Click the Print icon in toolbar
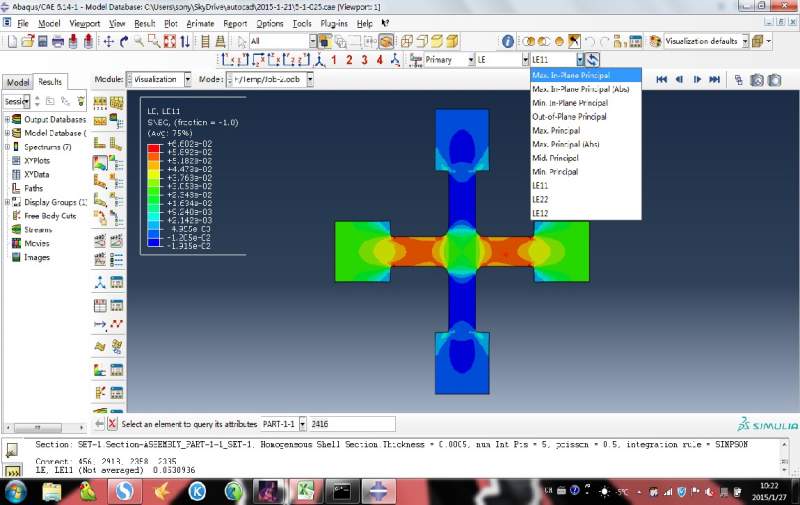This screenshot has width=800, height=505. pos(59,41)
